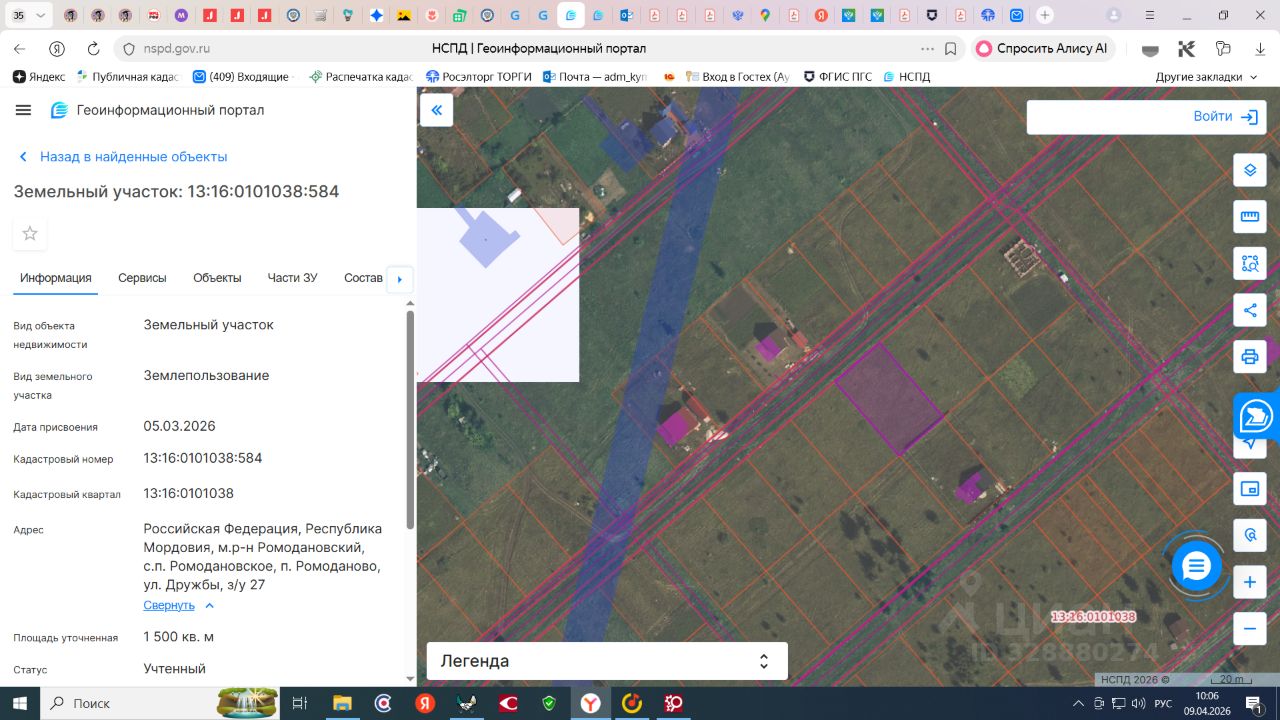Open the ФГИС ПГС bookmark
The height and width of the screenshot is (720, 1280).
tap(838, 76)
